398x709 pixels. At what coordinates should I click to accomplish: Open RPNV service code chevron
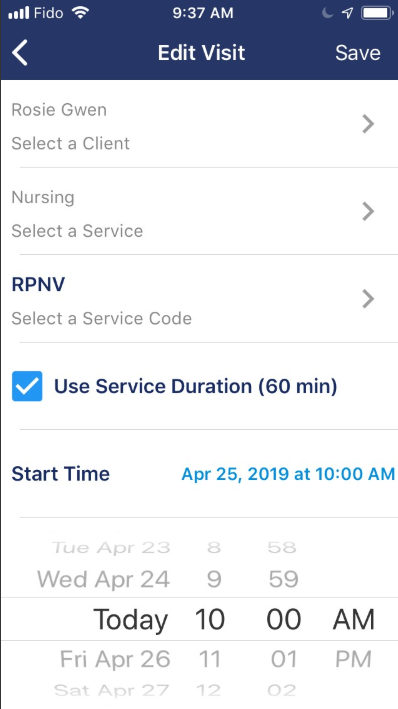(369, 299)
